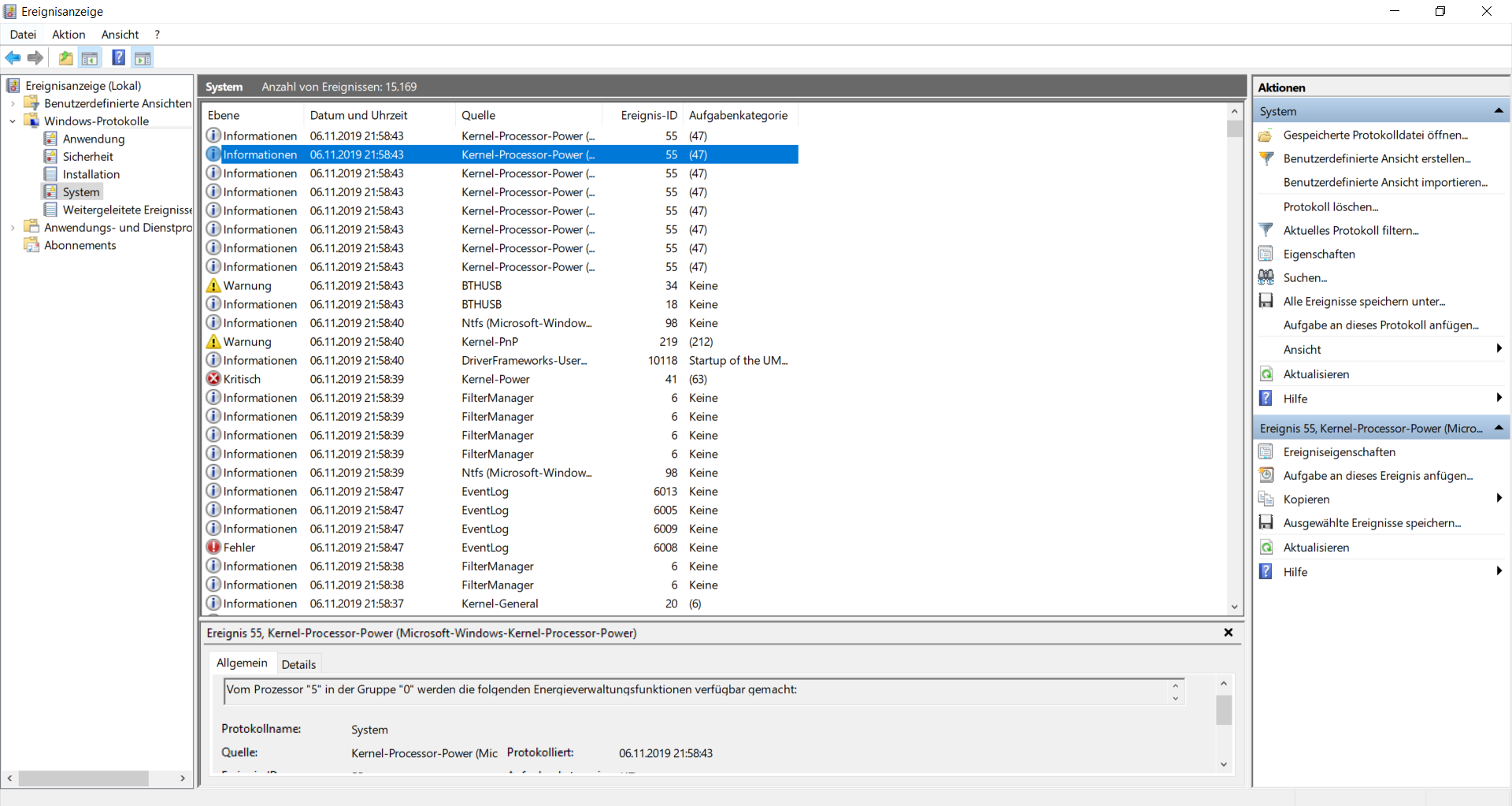Switch to the Details tab
Viewport: 1512px width, 806px height.
coord(298,664)
